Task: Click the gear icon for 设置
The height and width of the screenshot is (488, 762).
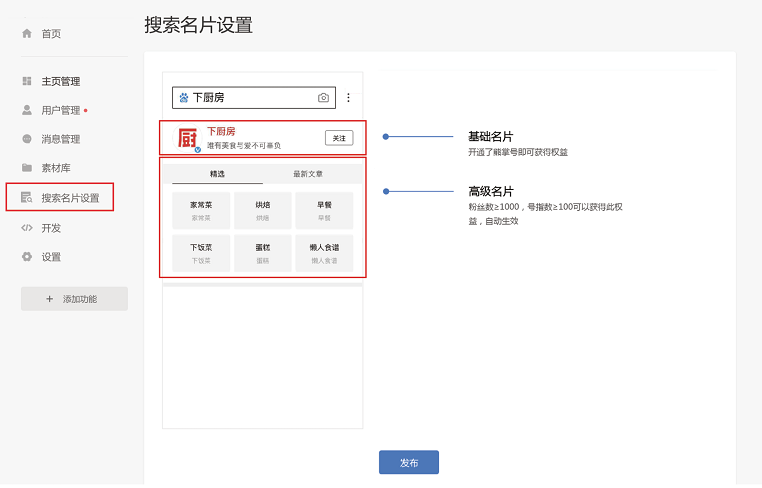Action: click(x=27, y=257)
